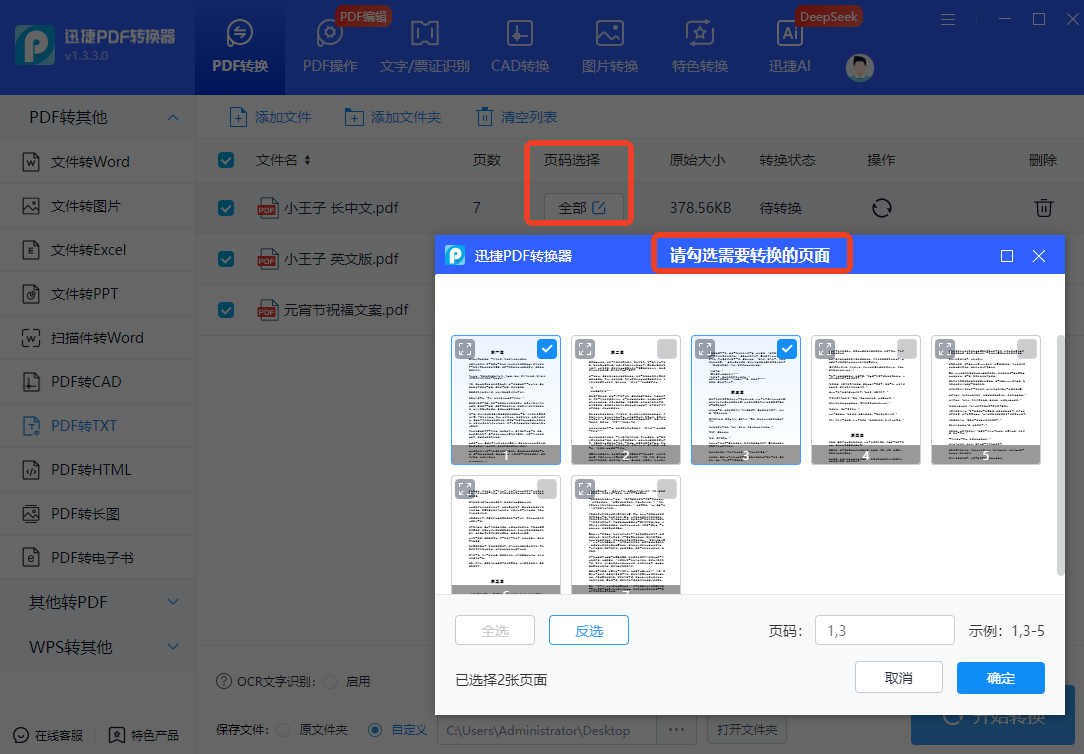Check page 5 thumbnail checkbox
Image resolution: width=1084 pixels, height=754 pixels.
click(1027, 349)
